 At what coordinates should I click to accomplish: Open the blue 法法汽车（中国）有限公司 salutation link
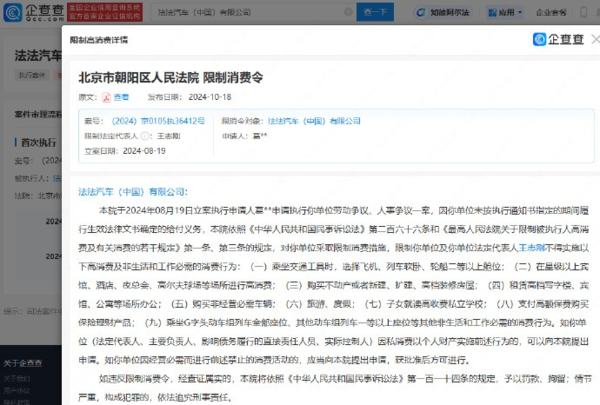[x=132, y=192]
